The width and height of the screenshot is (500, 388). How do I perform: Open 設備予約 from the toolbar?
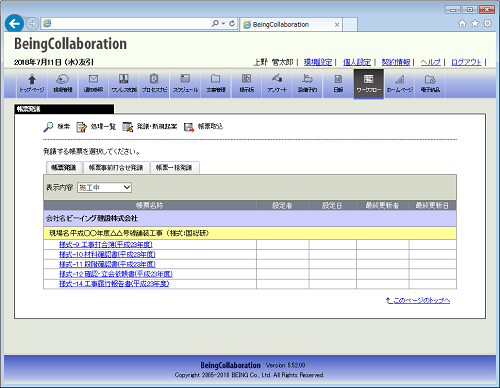[x=307, y=83]
